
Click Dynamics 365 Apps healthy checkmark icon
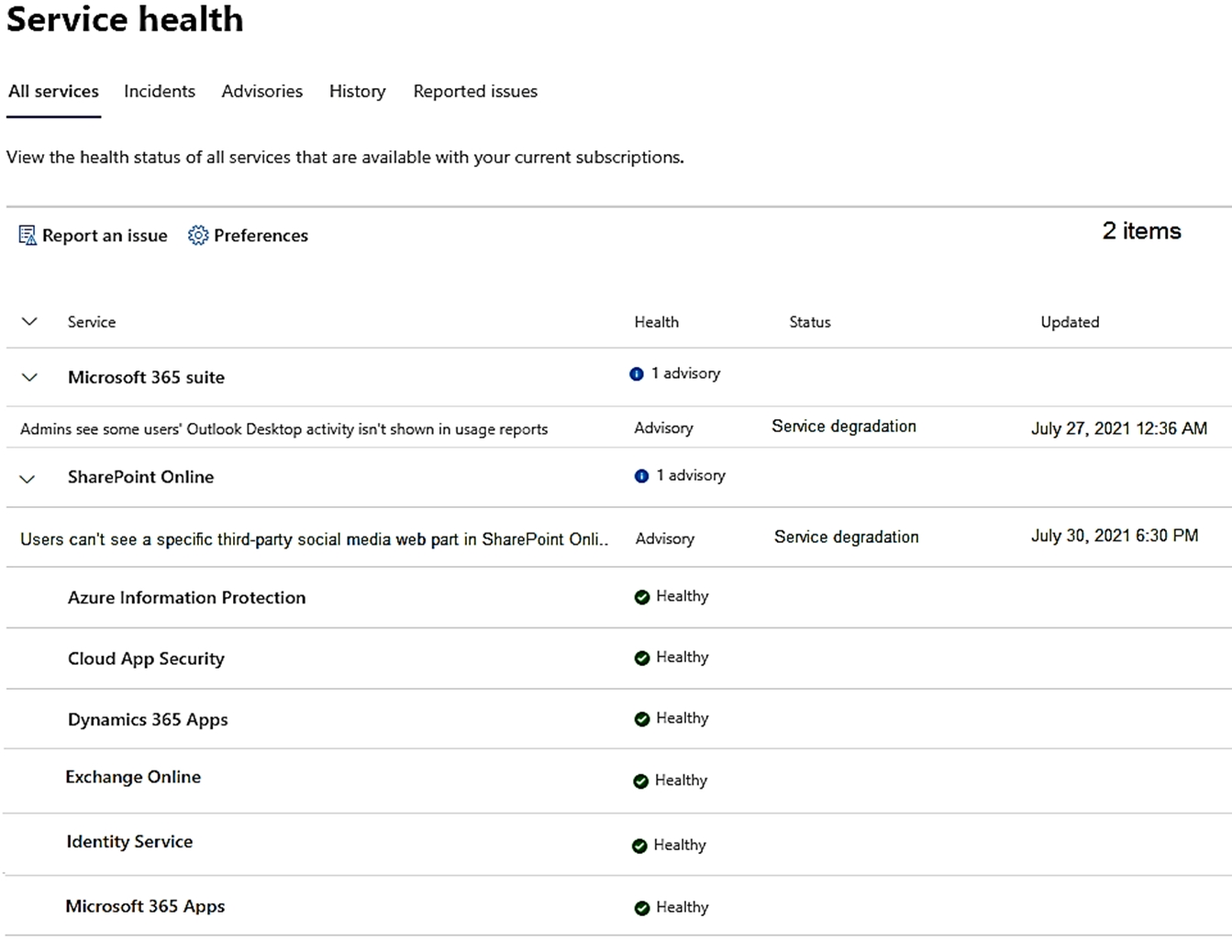click(642, 719)
